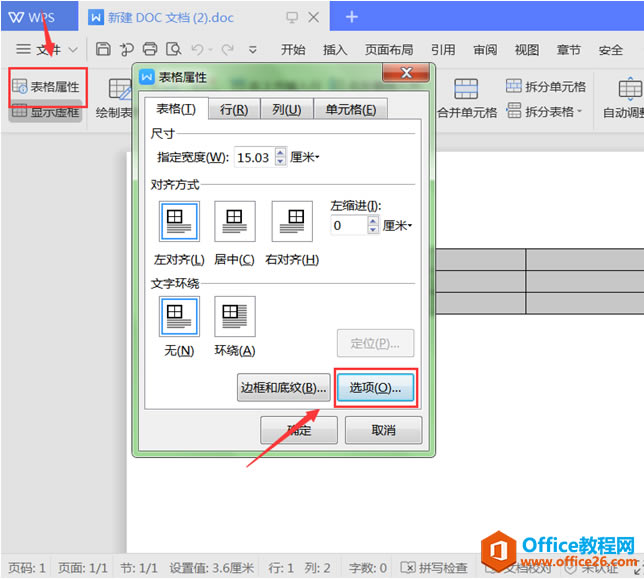Select 右对齐(H) alignment option
Screen dimensions: 644x579
pos(292,221)
